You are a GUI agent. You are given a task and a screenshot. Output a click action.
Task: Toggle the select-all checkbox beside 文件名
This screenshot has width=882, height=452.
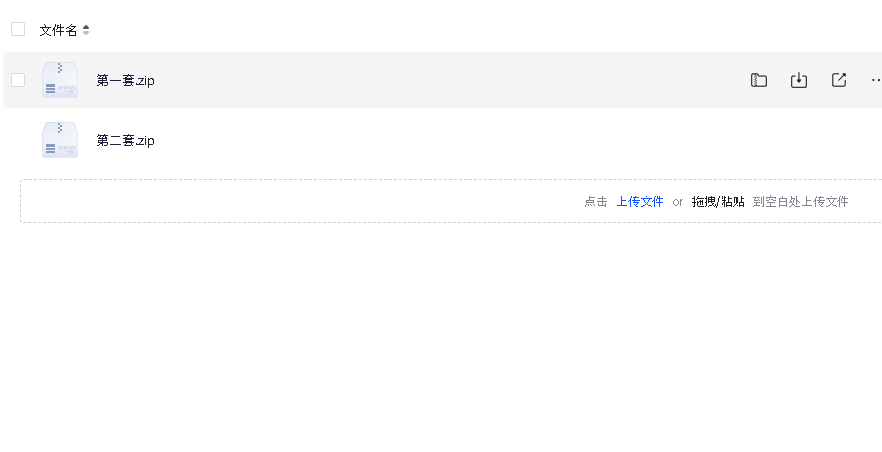click(x=18, y=29)
